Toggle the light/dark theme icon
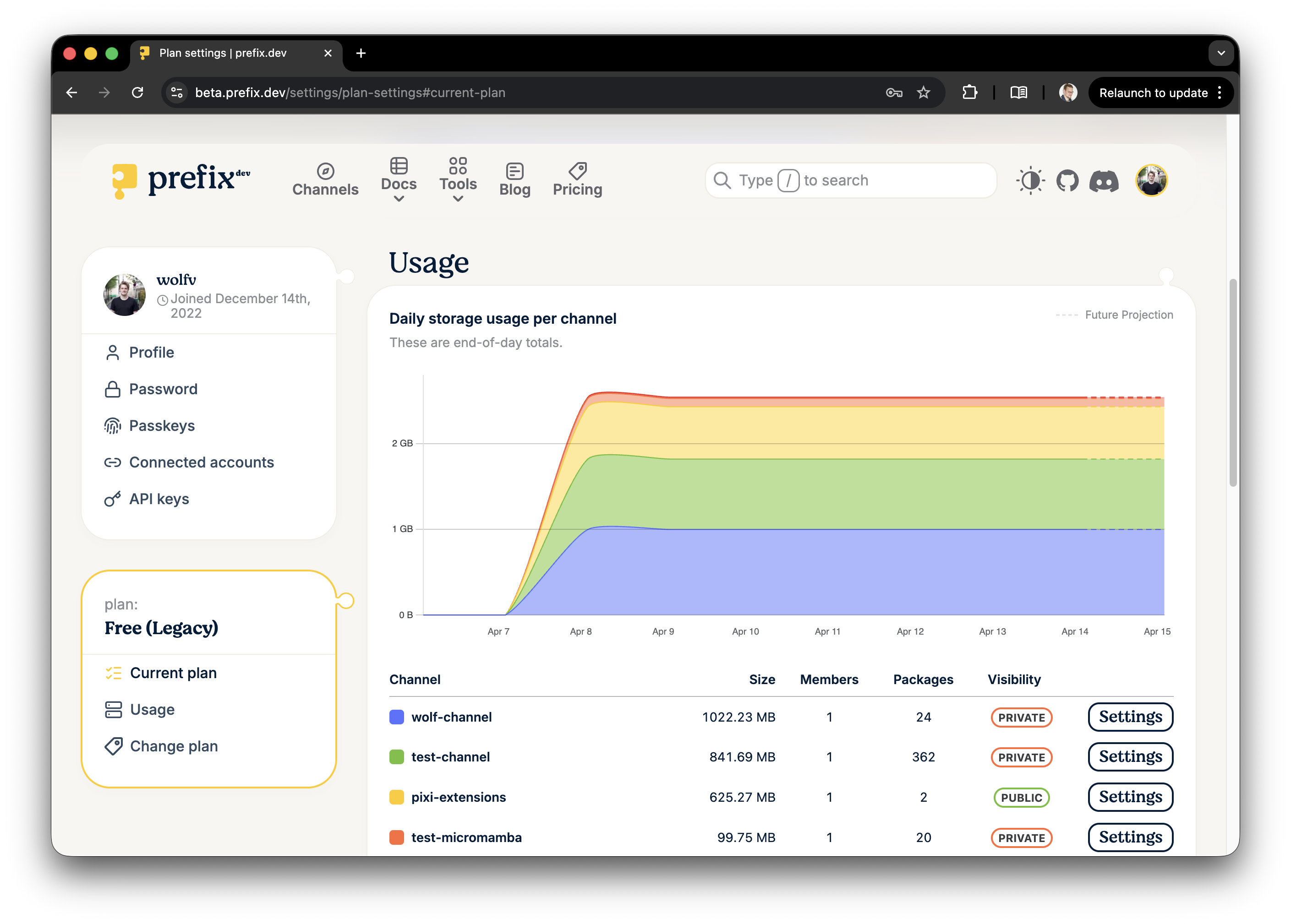Viewport: 1291px width, 924px height. coord(1030,181)
